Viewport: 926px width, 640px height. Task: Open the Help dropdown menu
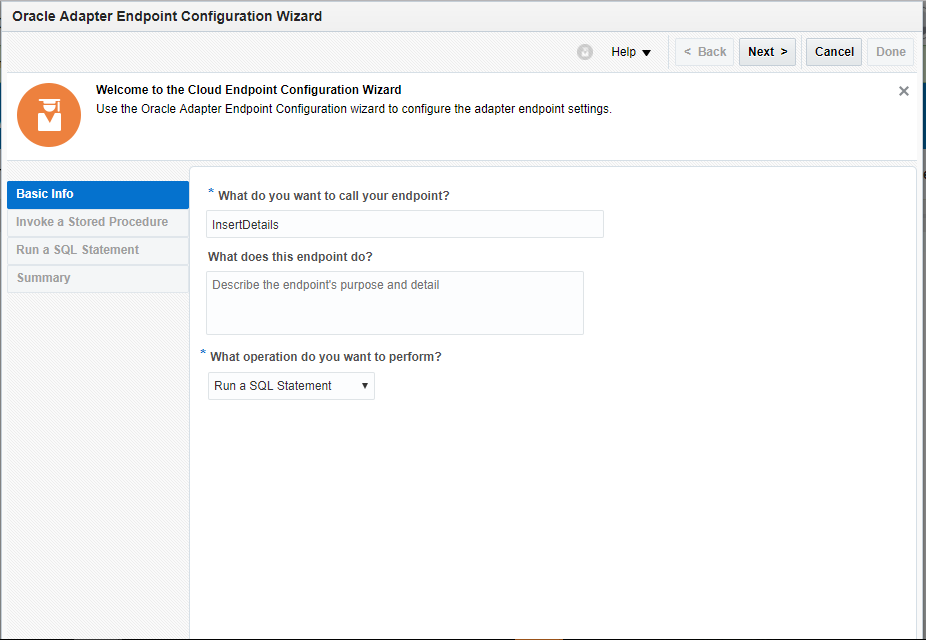631,52
